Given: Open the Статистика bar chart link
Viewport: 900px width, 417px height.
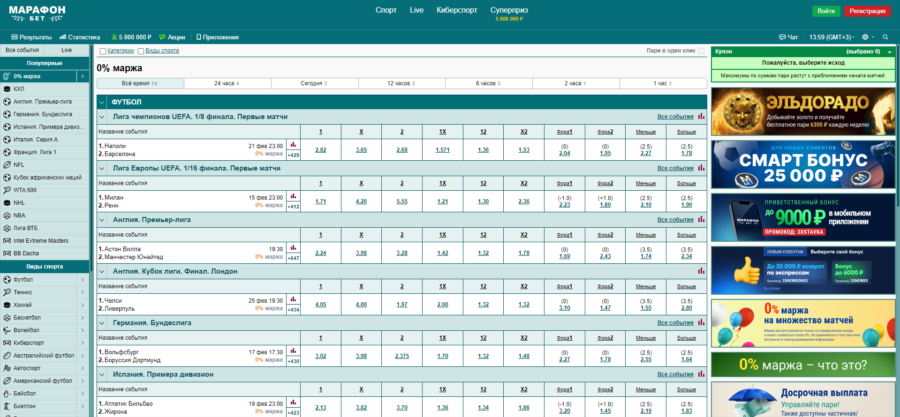Looking at the screenshot, I should coord(62,37).
